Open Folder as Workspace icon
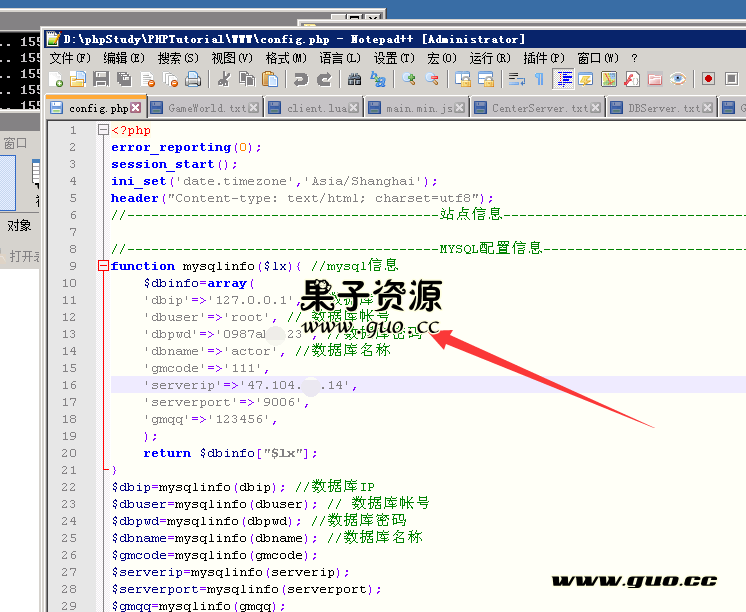 655,79
